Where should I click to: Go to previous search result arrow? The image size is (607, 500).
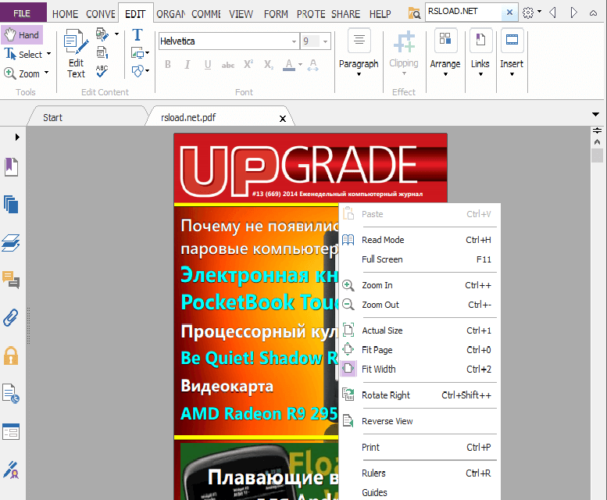pyautogui.click(x=553, y=13)
